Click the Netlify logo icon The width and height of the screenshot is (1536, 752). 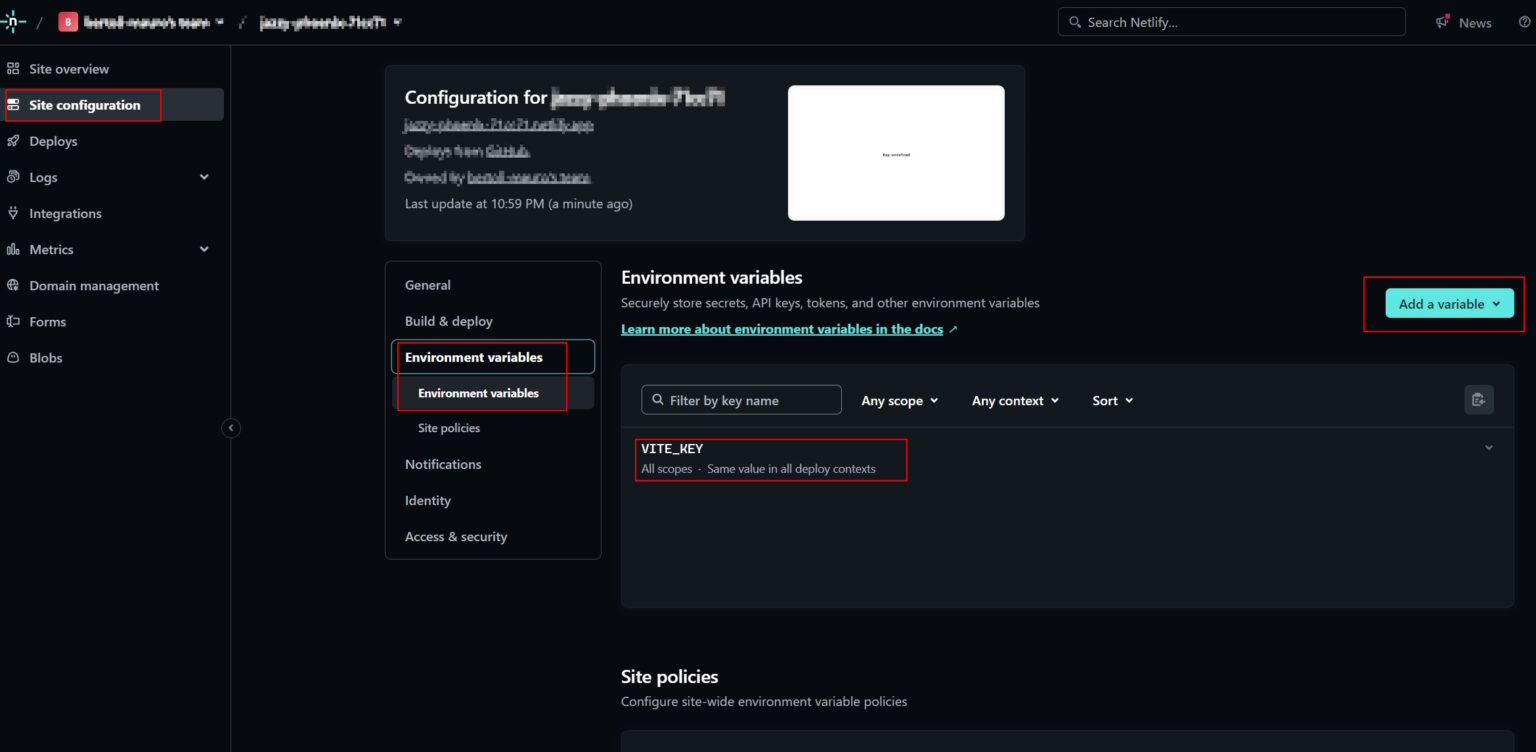[x=15, y=22]
